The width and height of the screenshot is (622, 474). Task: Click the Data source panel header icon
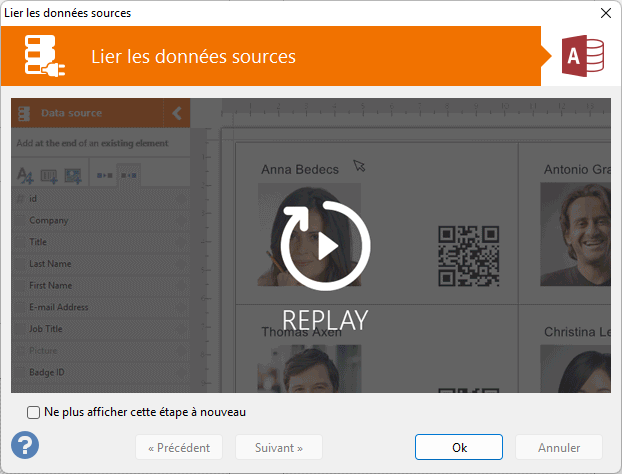(26, 113)
